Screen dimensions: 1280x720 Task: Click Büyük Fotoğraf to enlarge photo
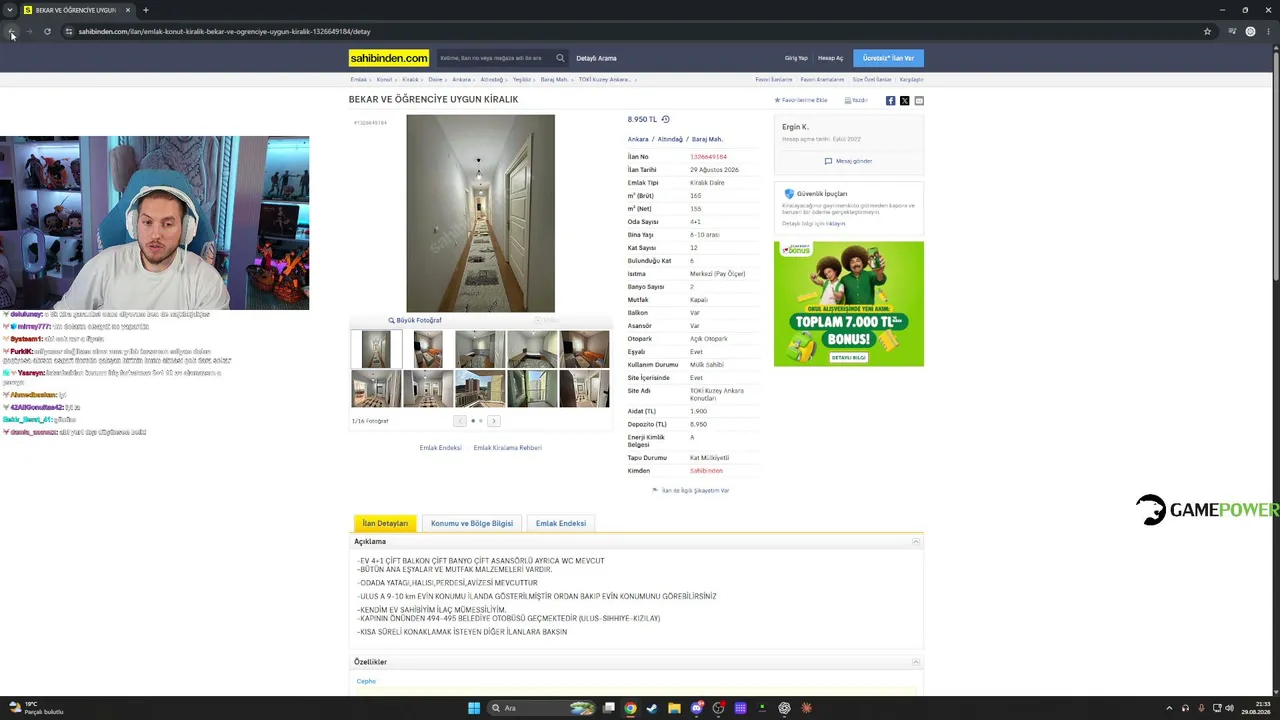[x=415, y=320]
